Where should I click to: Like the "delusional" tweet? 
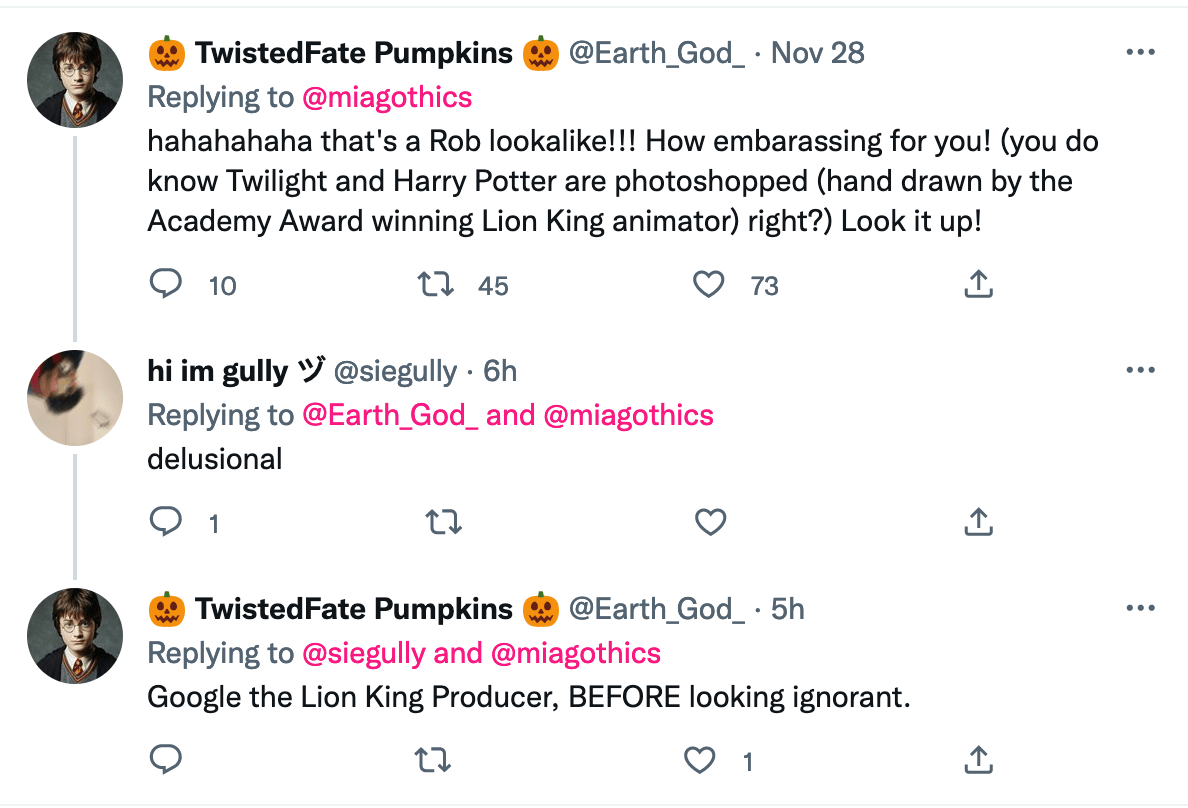[709, 521]
